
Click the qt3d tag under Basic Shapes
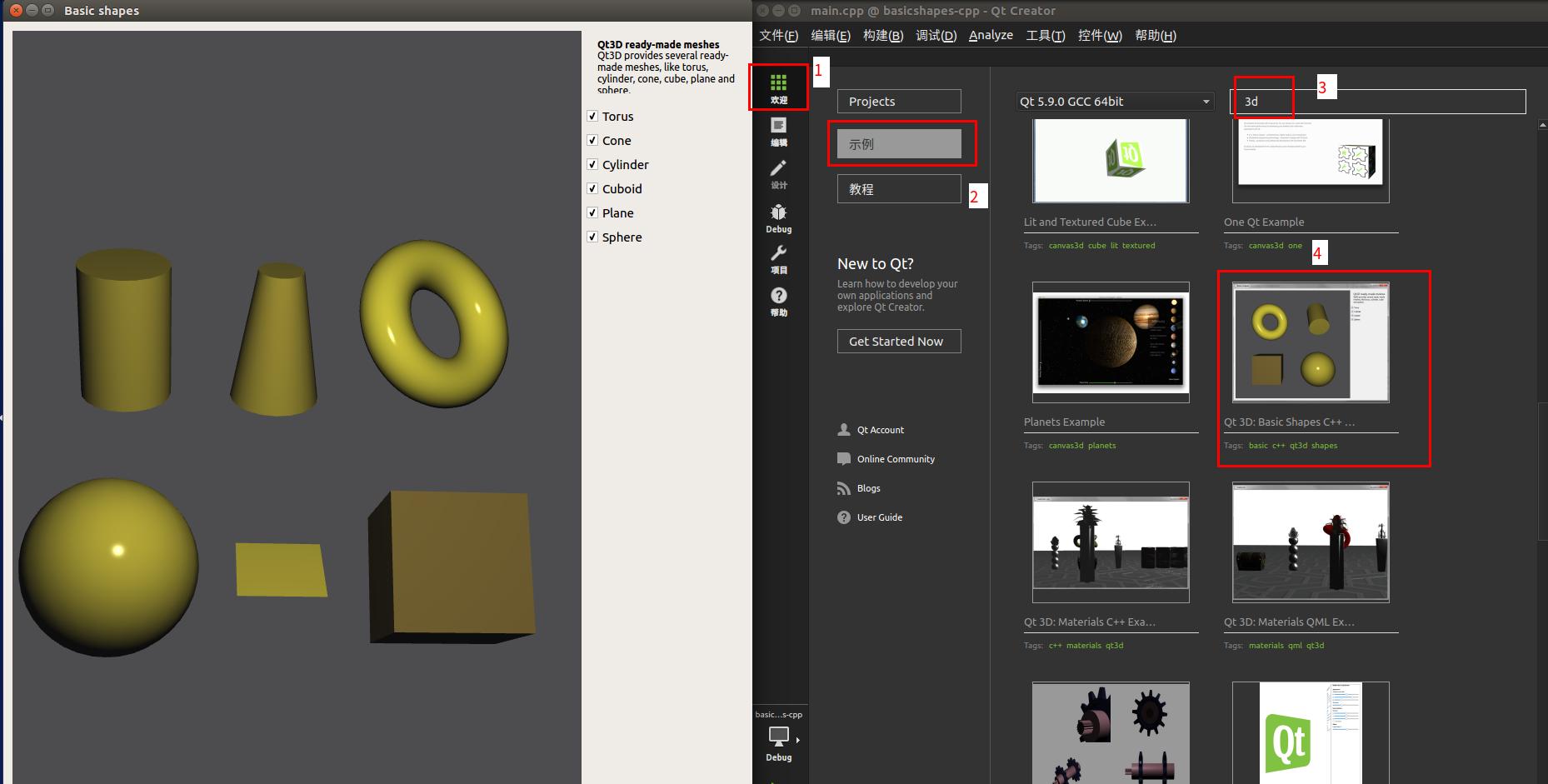pos(1298,446)
